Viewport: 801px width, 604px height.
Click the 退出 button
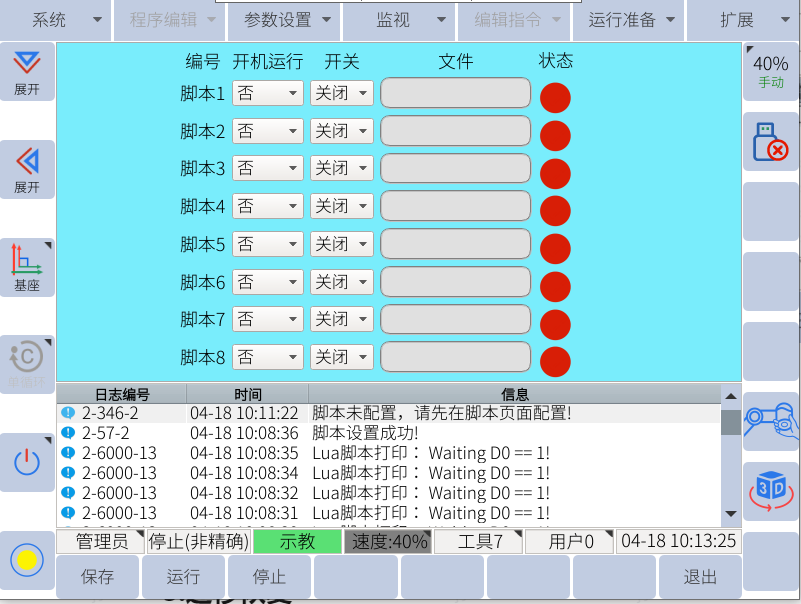click(700, 577)
